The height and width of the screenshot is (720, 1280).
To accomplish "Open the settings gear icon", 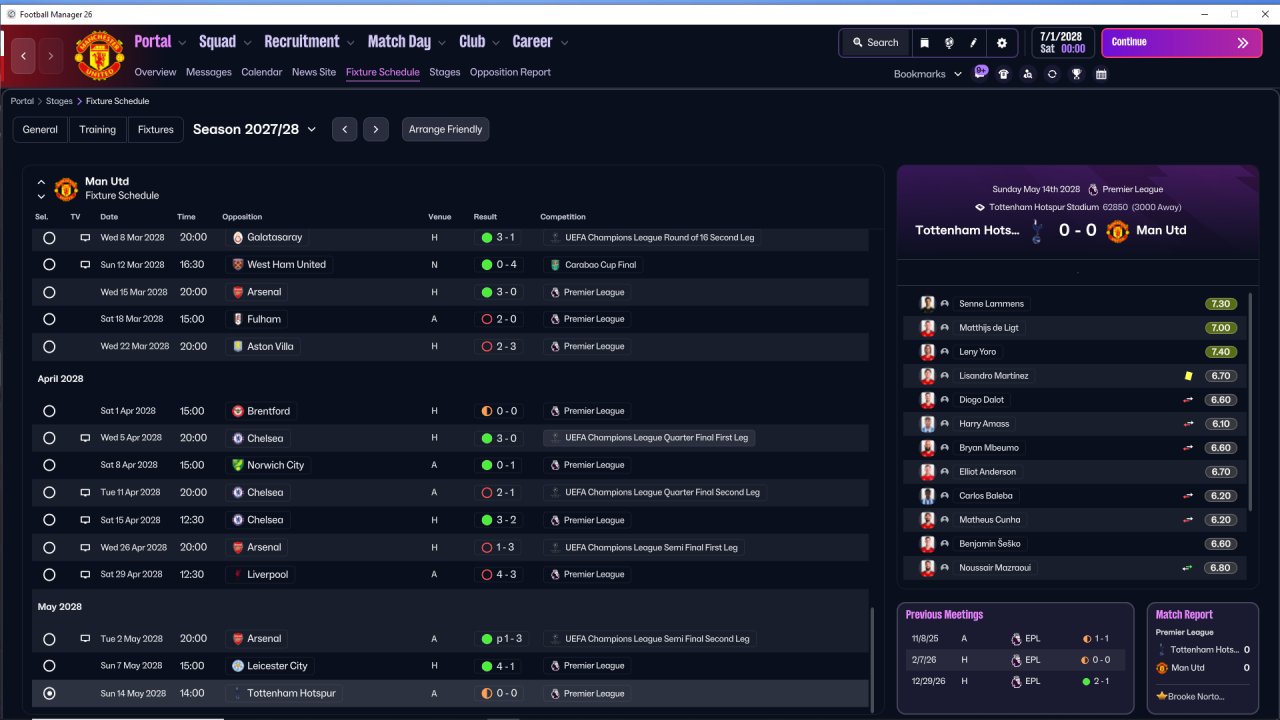I will pyautogui.click(x=1002, y=43).
